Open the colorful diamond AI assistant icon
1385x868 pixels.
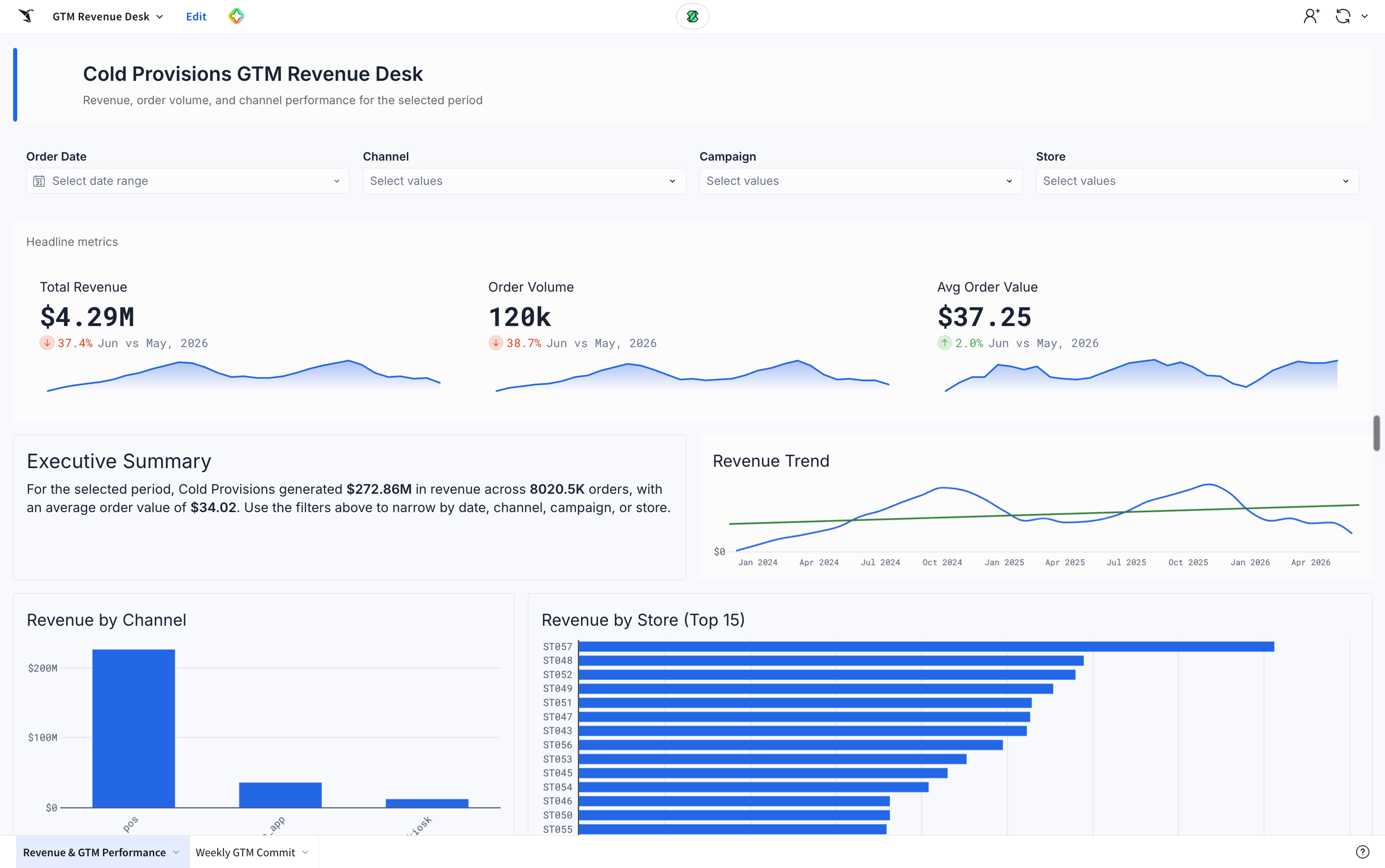pos(236,16)
